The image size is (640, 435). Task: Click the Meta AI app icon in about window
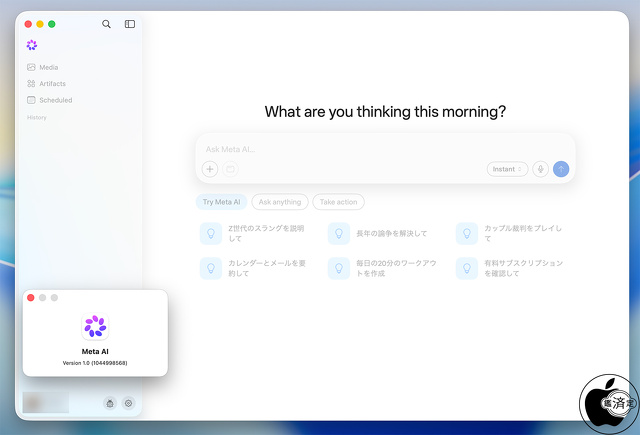(95, 326)
